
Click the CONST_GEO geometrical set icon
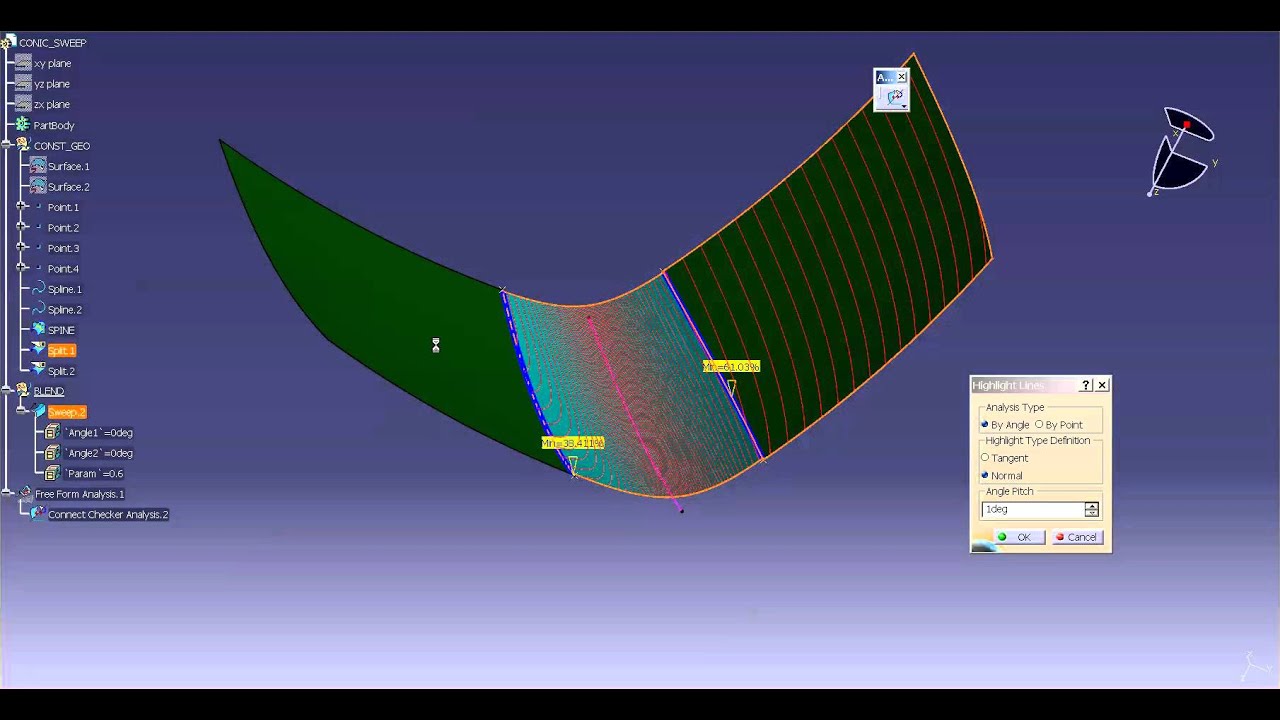[x=23, y=145]
